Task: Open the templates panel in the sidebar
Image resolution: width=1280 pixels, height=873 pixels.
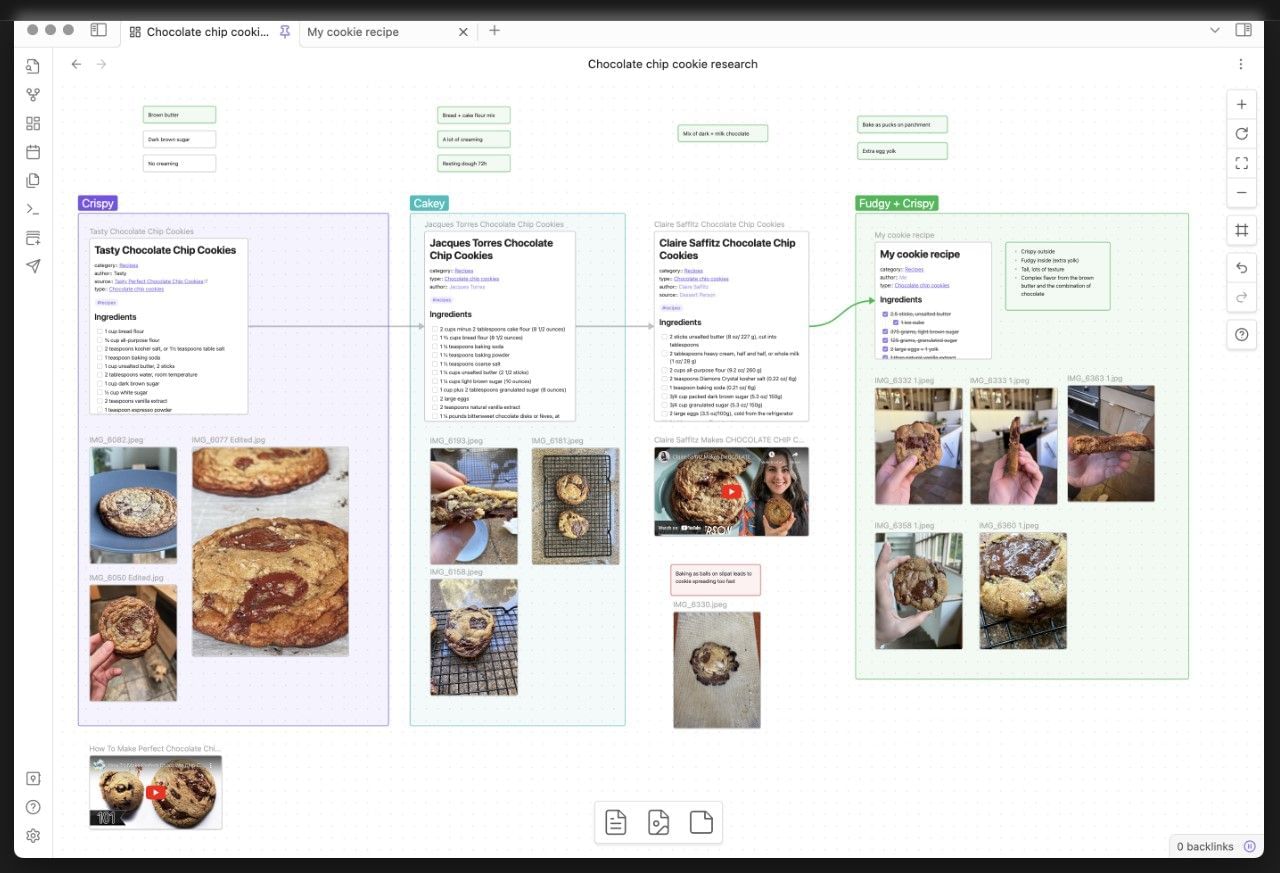Action: [33, 180]
